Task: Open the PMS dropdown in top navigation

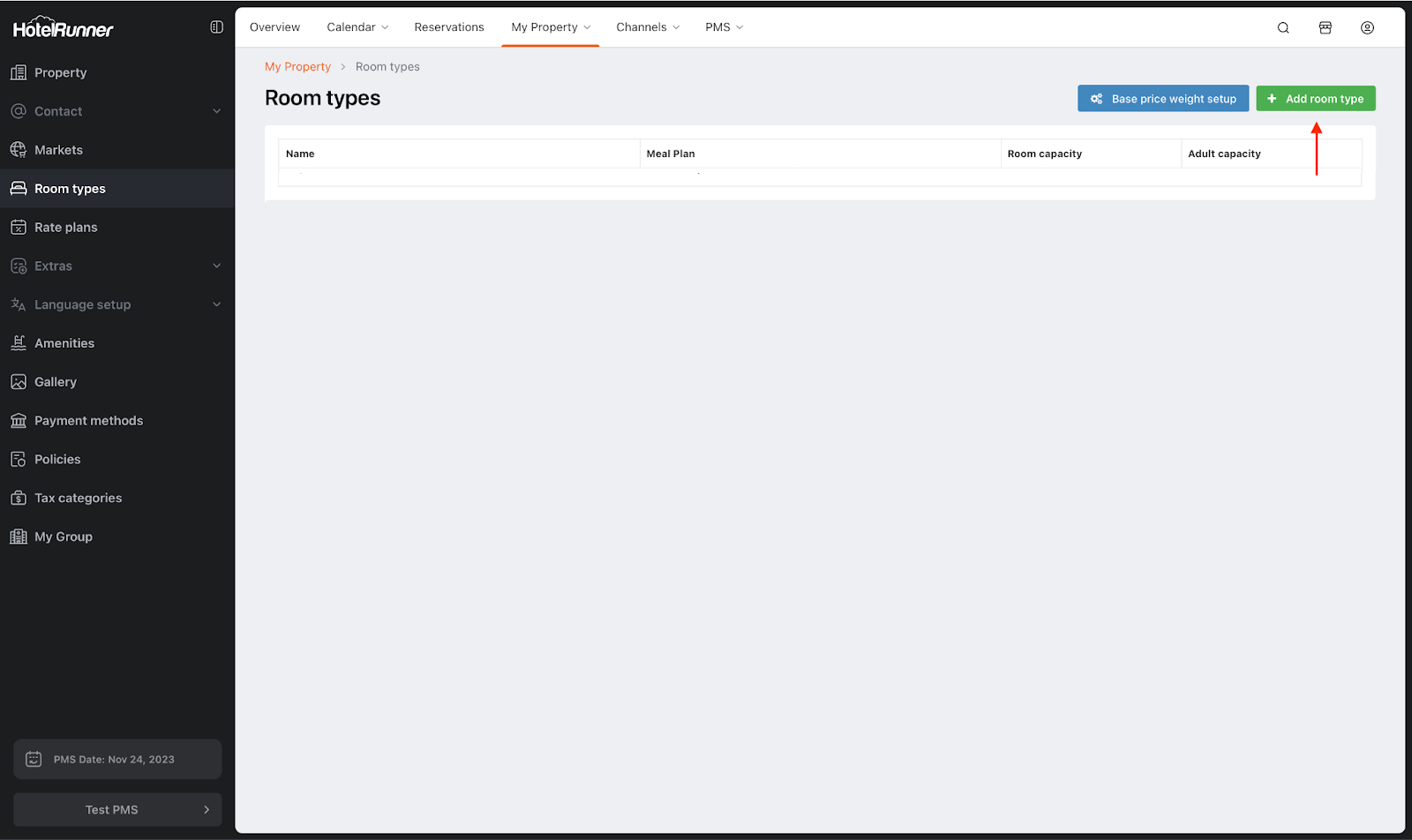Action: [x=724, y=27]
